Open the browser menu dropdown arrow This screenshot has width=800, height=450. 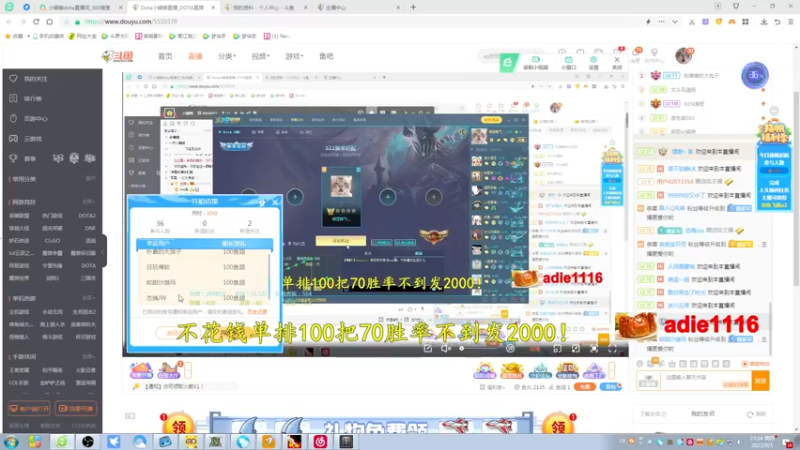674,22
